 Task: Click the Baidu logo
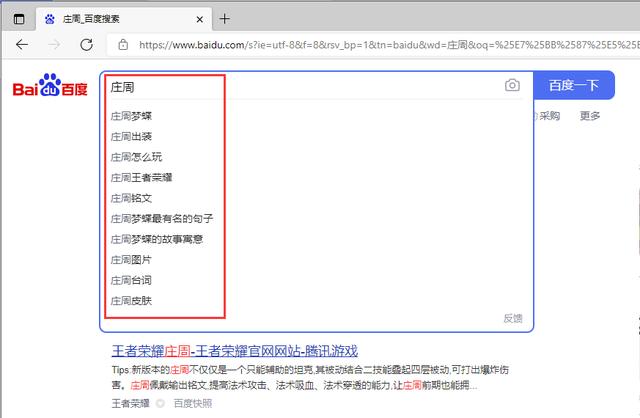(50, 89)
